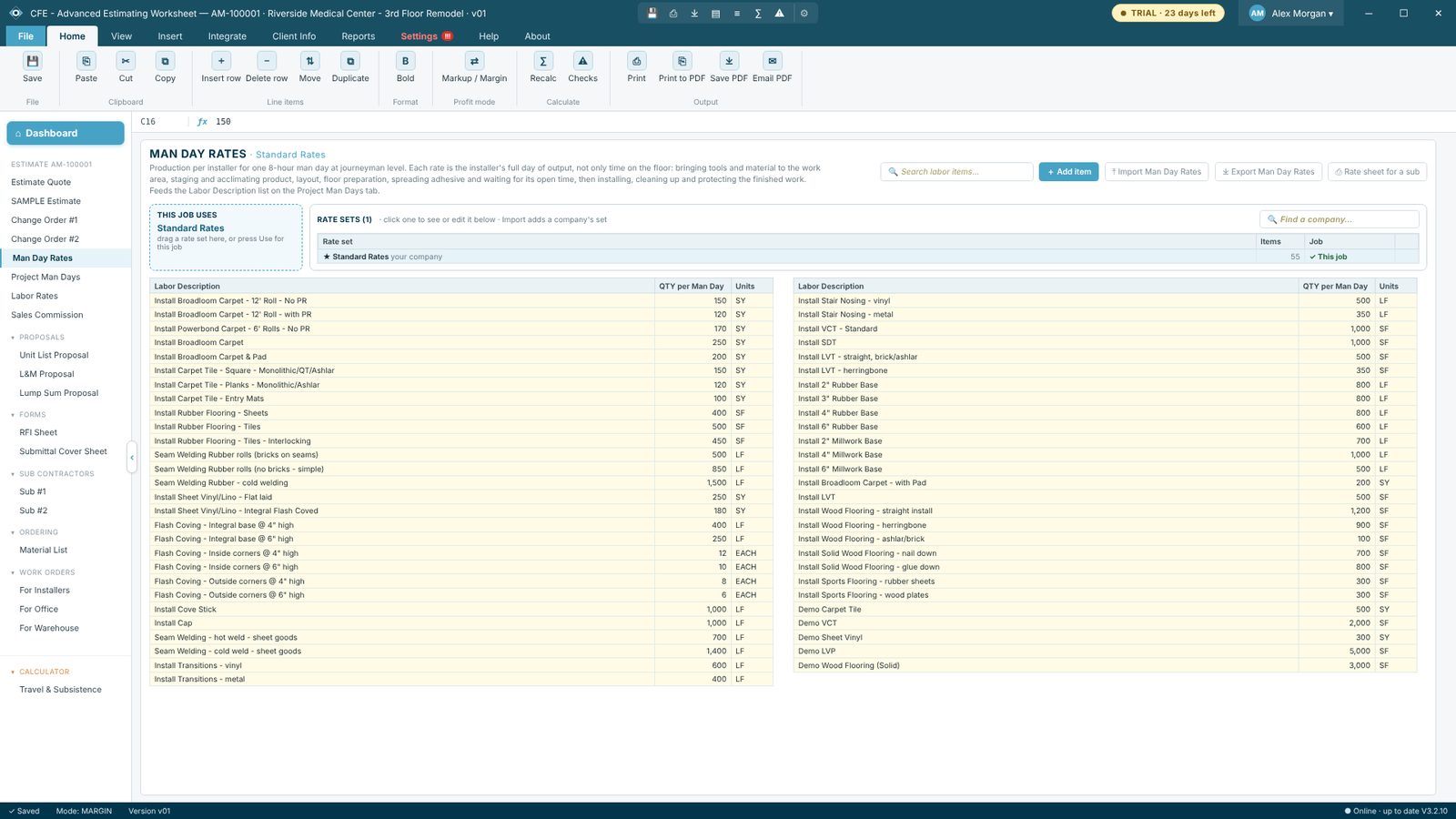Click the Save icon in the ribbon
Viewport: 1456px width, 819px height.
pyautogui.click(x=33, y=61)
